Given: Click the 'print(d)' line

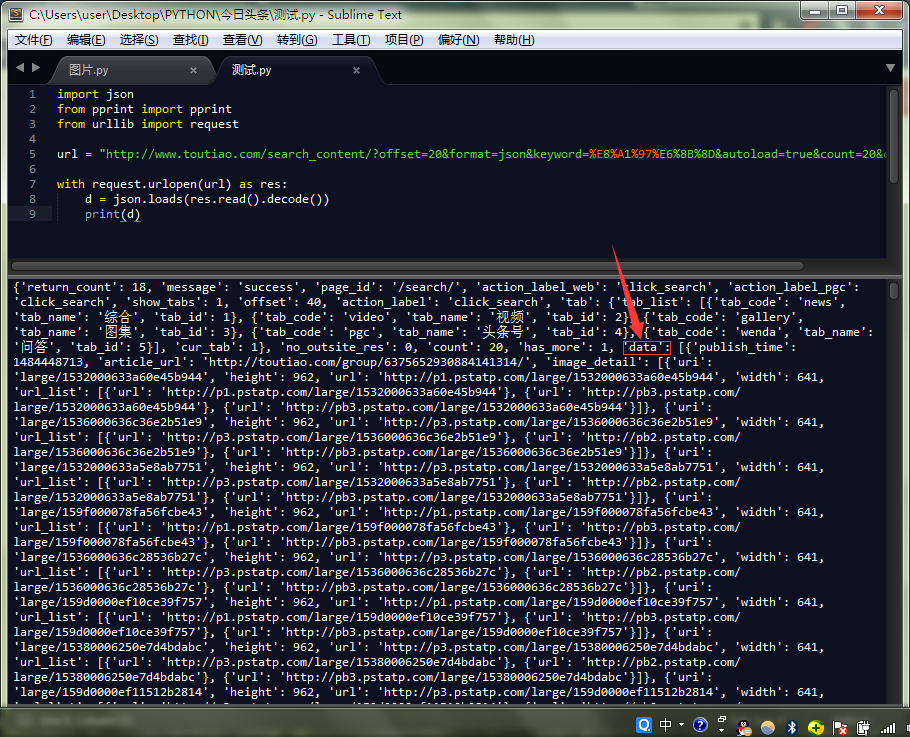Looking at the screenshot, I should [x=113, y=214].
